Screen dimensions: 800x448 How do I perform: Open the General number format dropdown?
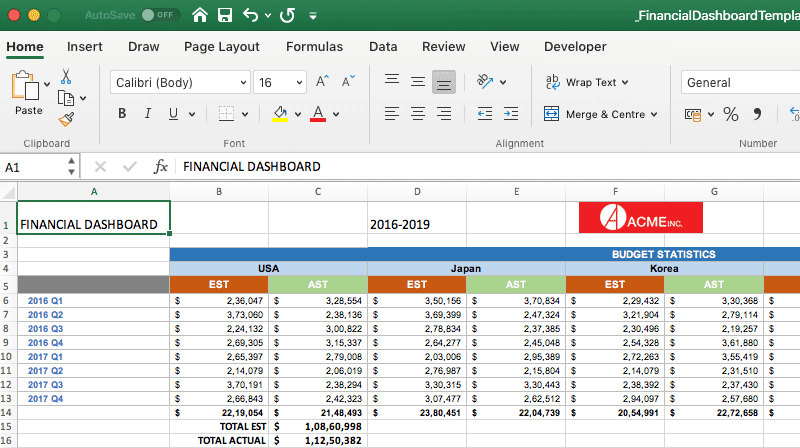(740, 82)
